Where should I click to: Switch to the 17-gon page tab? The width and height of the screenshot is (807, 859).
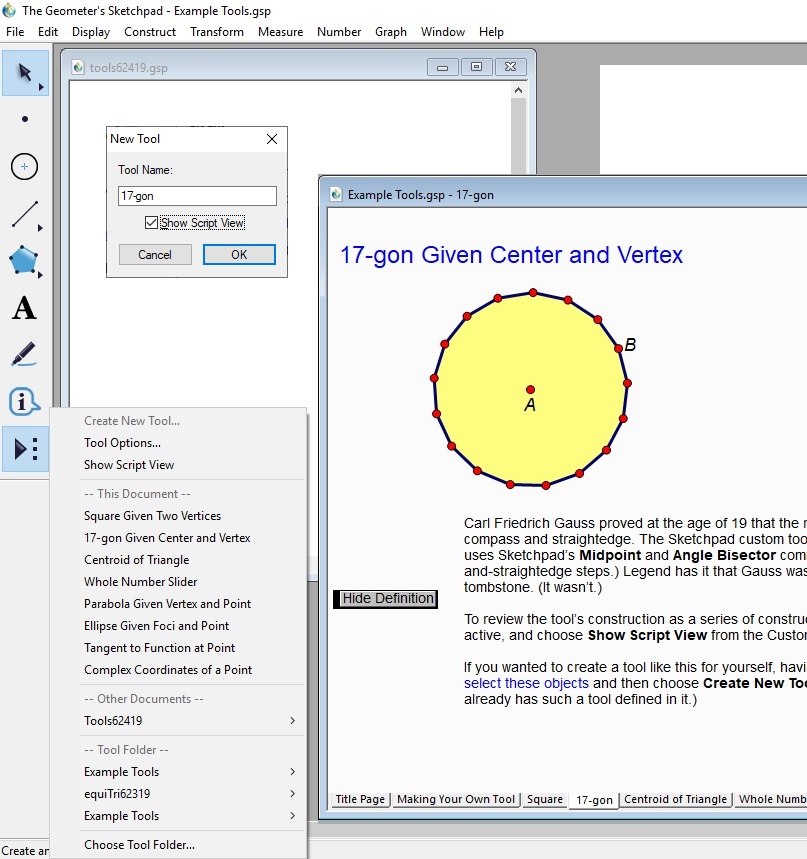[594, 800]
